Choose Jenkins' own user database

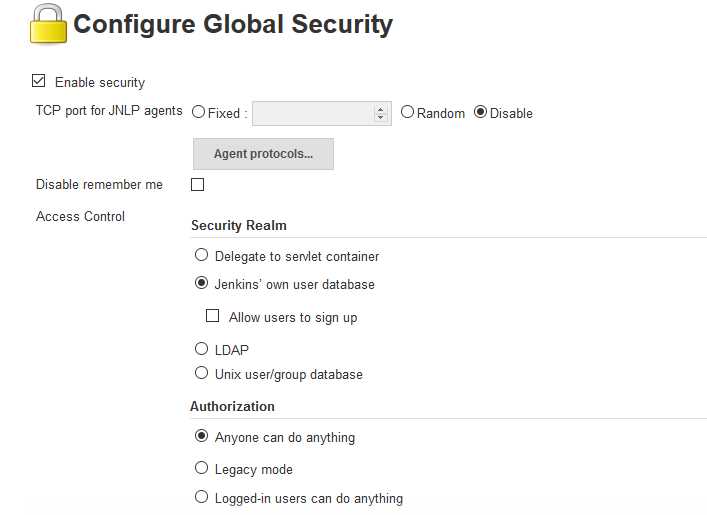(201, 284)
